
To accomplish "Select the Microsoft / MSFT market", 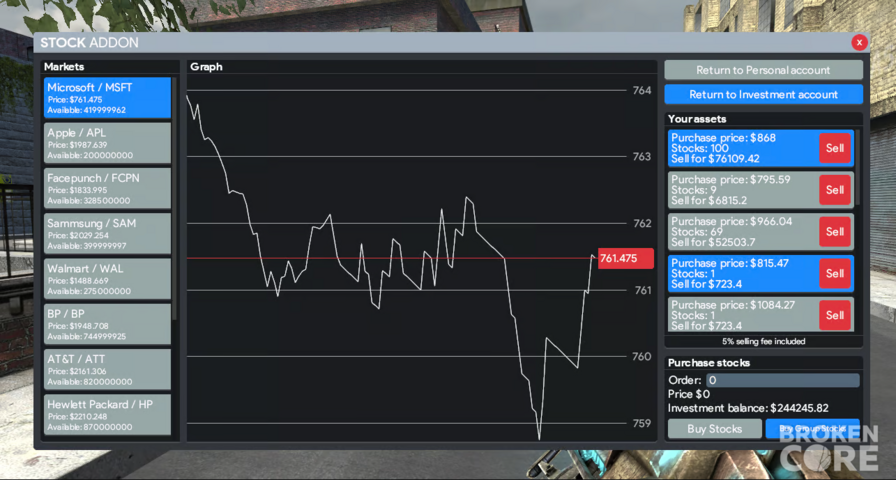I will tap(107, 98).
